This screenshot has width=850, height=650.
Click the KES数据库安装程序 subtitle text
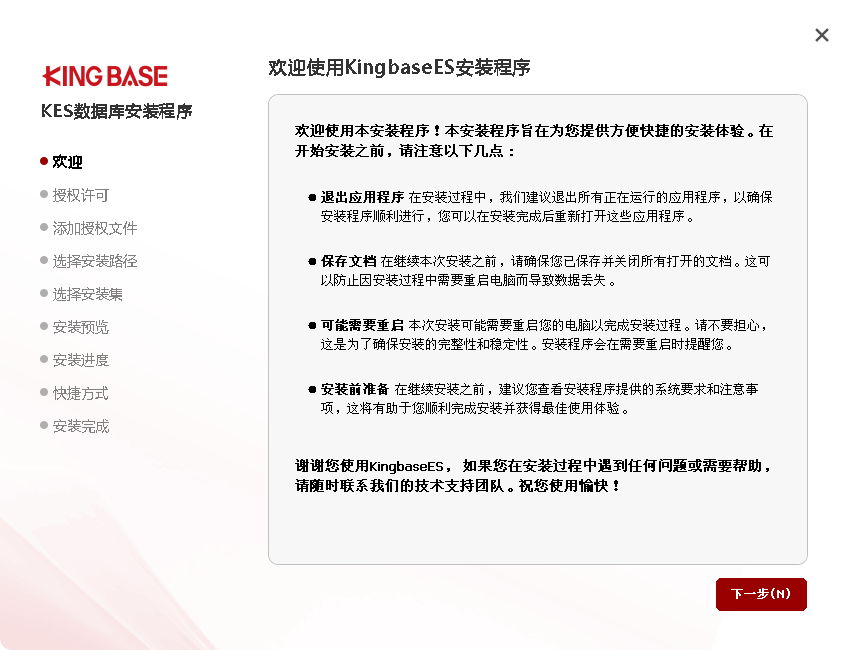click(116, 111)
